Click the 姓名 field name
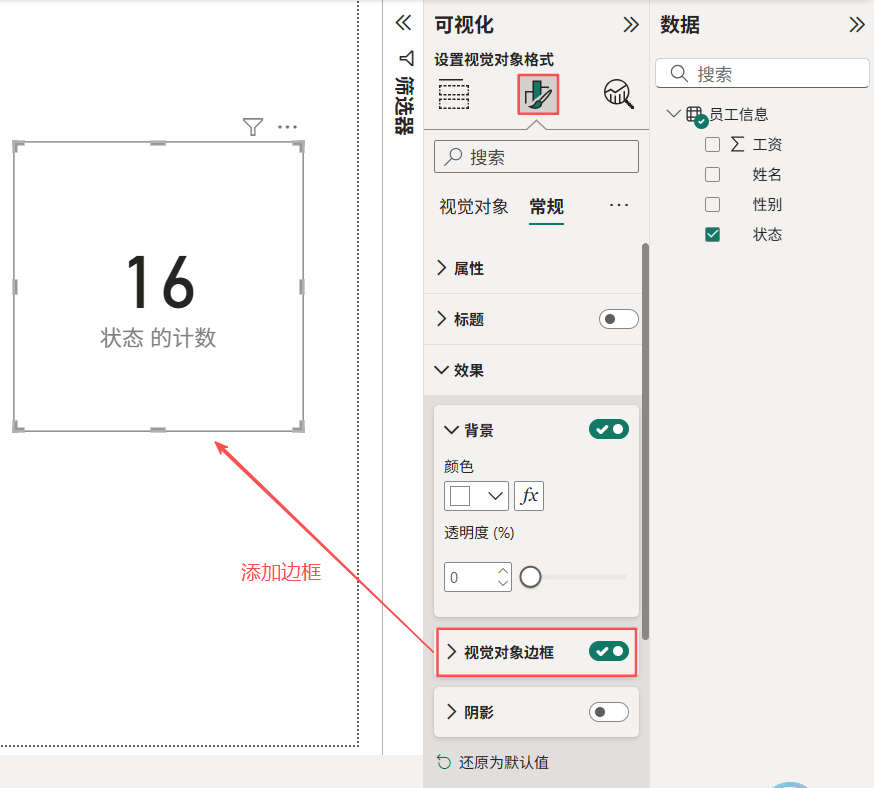Viewport: 874px width, 788px height. (767, 174)
